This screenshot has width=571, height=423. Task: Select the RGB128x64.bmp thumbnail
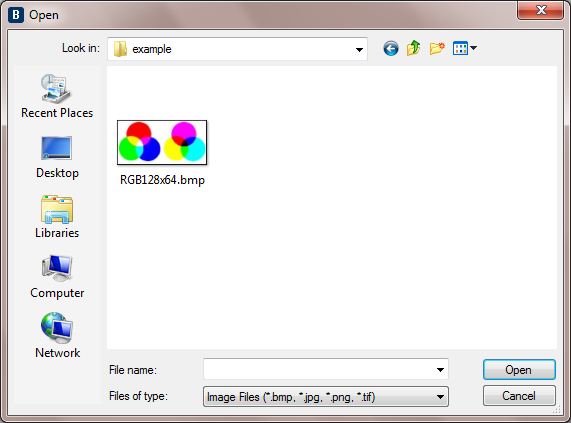[162, 142]
